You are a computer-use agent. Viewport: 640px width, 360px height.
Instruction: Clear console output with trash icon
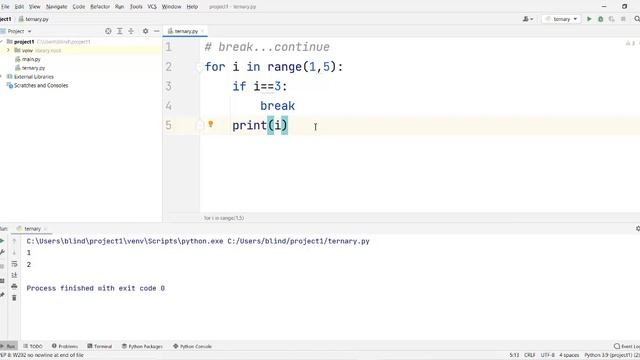(14, 298)
